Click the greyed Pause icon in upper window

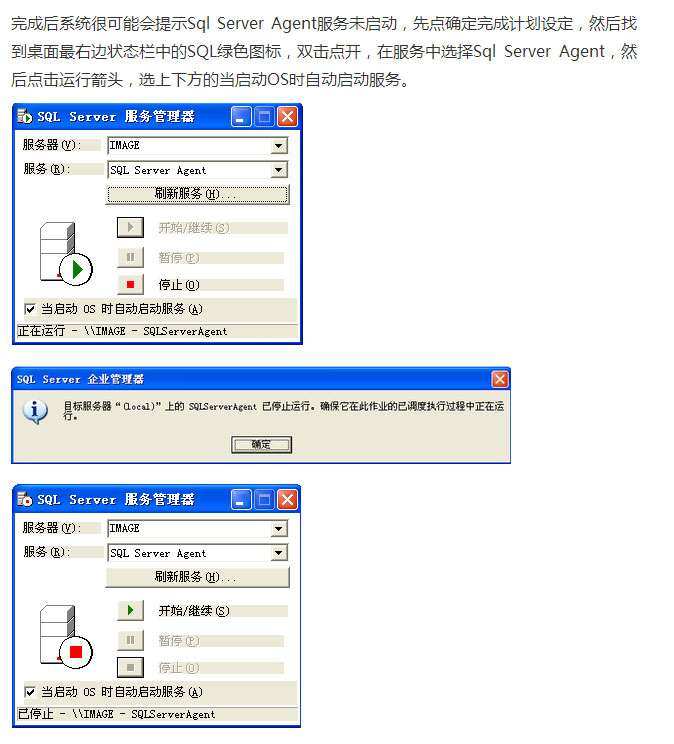tap(130, 257)
